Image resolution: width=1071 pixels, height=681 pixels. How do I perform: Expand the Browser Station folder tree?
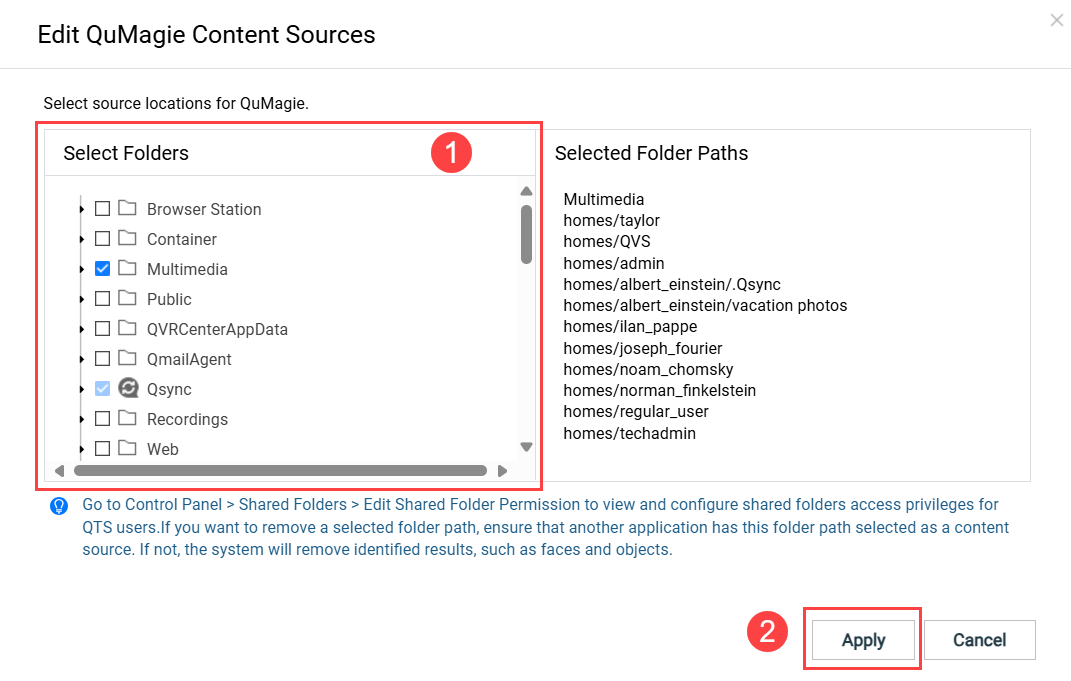pyautogui.click(x=82, y=209)
